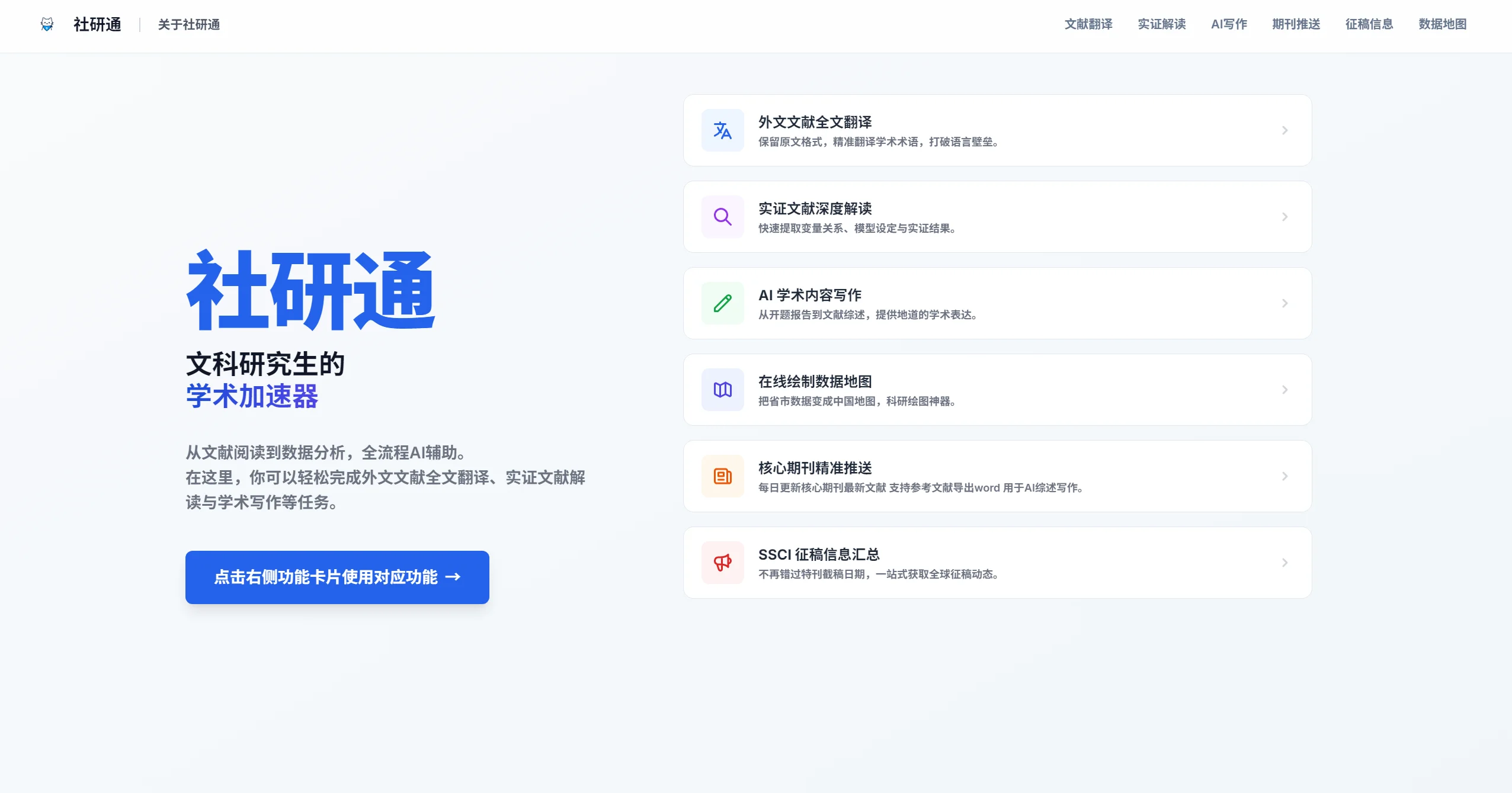Expand the 外文文献全文翻译 card chevron
Viewport: 1512px width, 793px height.
(1284, 130)
